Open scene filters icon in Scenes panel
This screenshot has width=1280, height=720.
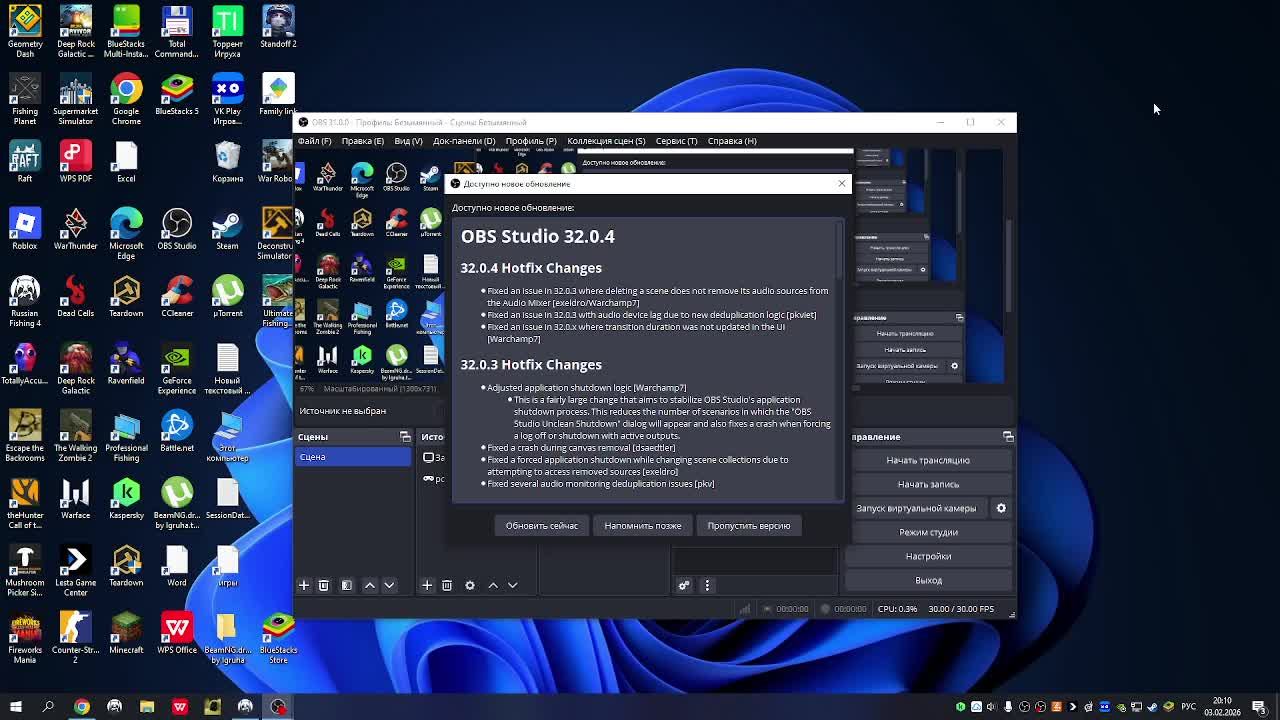(347, 585)
